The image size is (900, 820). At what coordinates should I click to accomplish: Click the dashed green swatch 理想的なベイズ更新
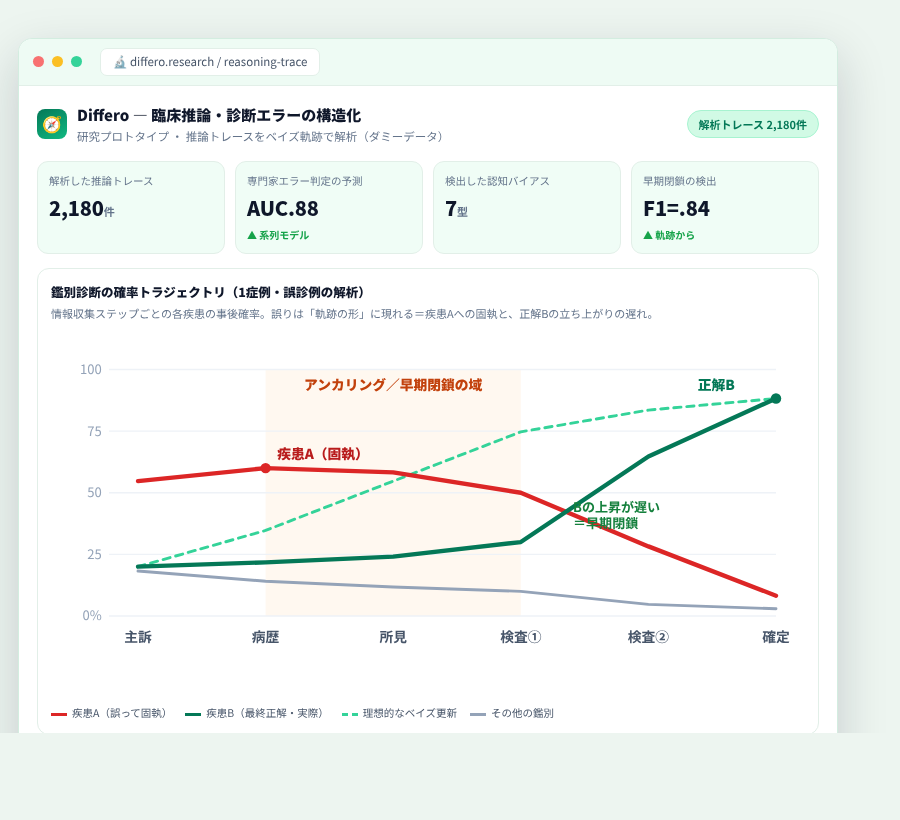coord(350,714)
